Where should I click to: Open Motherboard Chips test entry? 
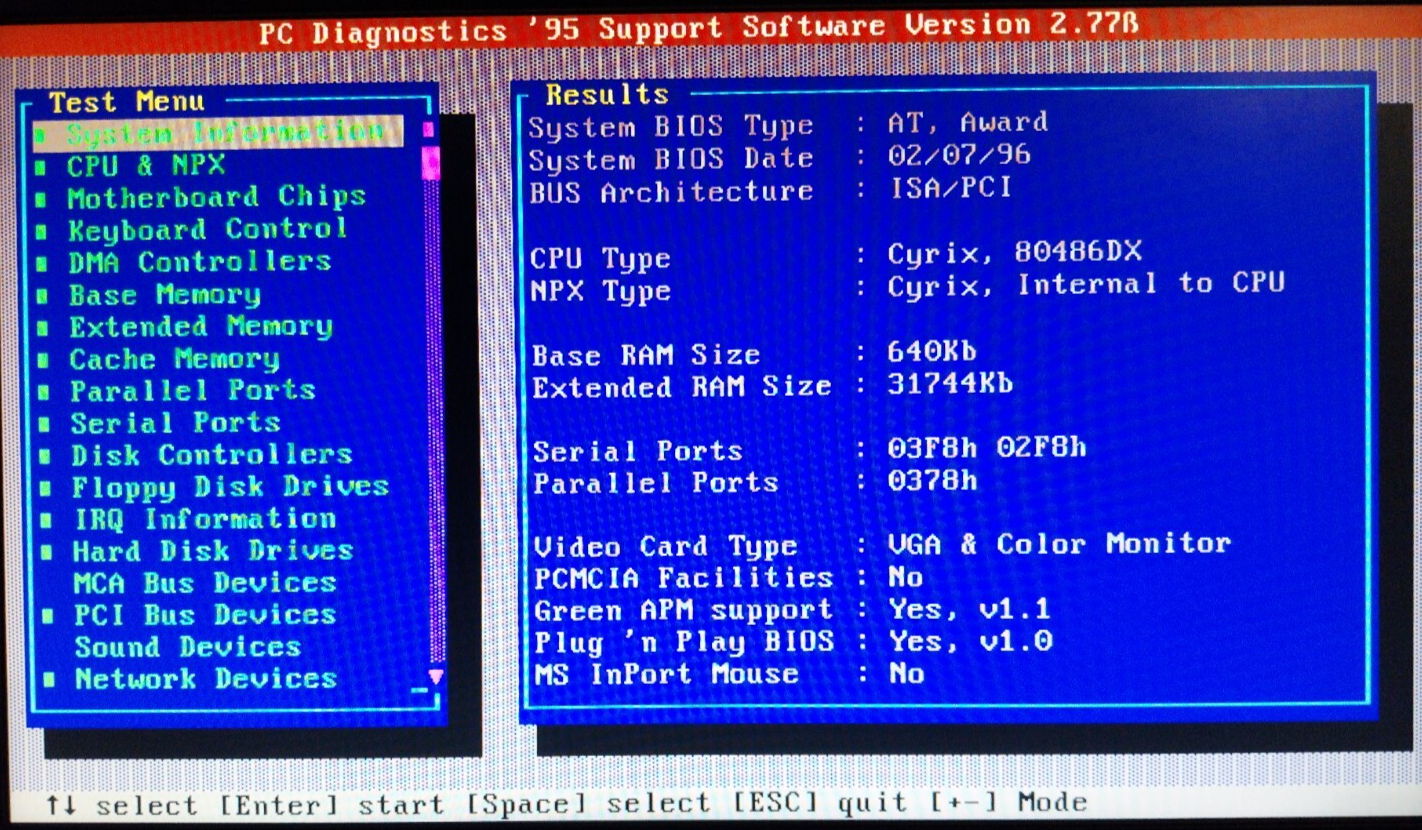click(216, 197)
